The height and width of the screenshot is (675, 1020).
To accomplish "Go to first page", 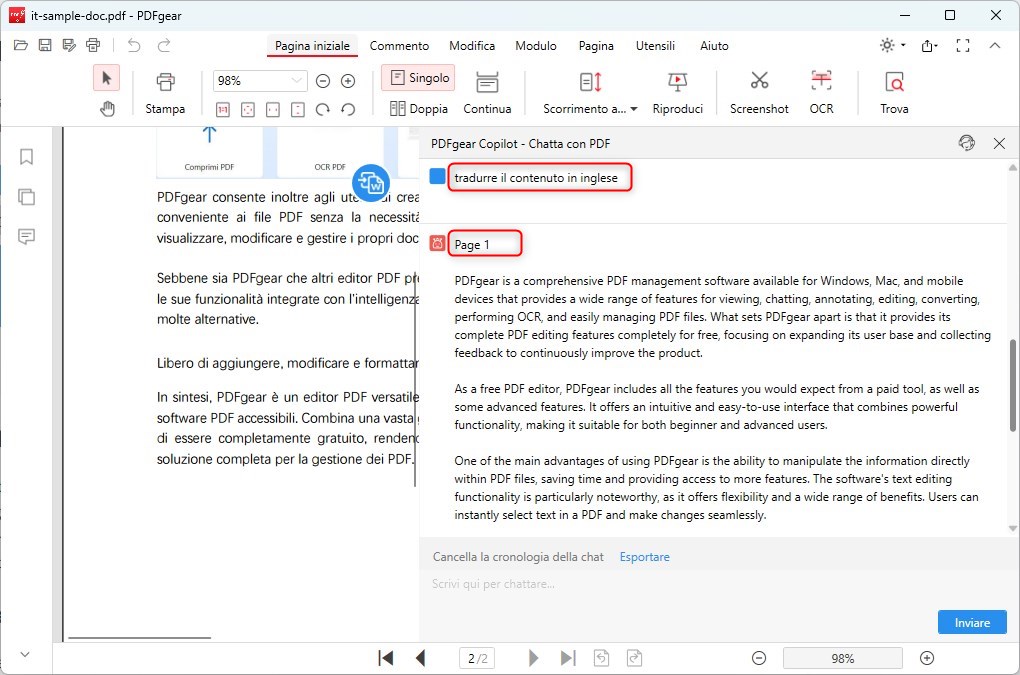I will 386,658.
